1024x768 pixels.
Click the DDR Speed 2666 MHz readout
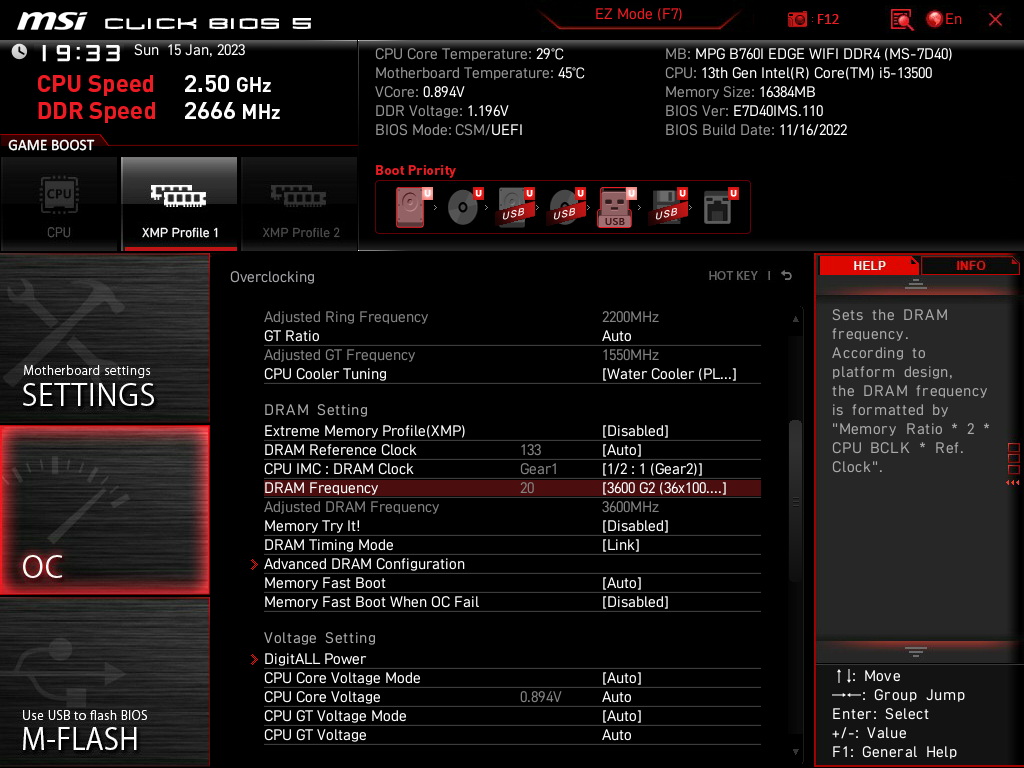pos(159,111)
